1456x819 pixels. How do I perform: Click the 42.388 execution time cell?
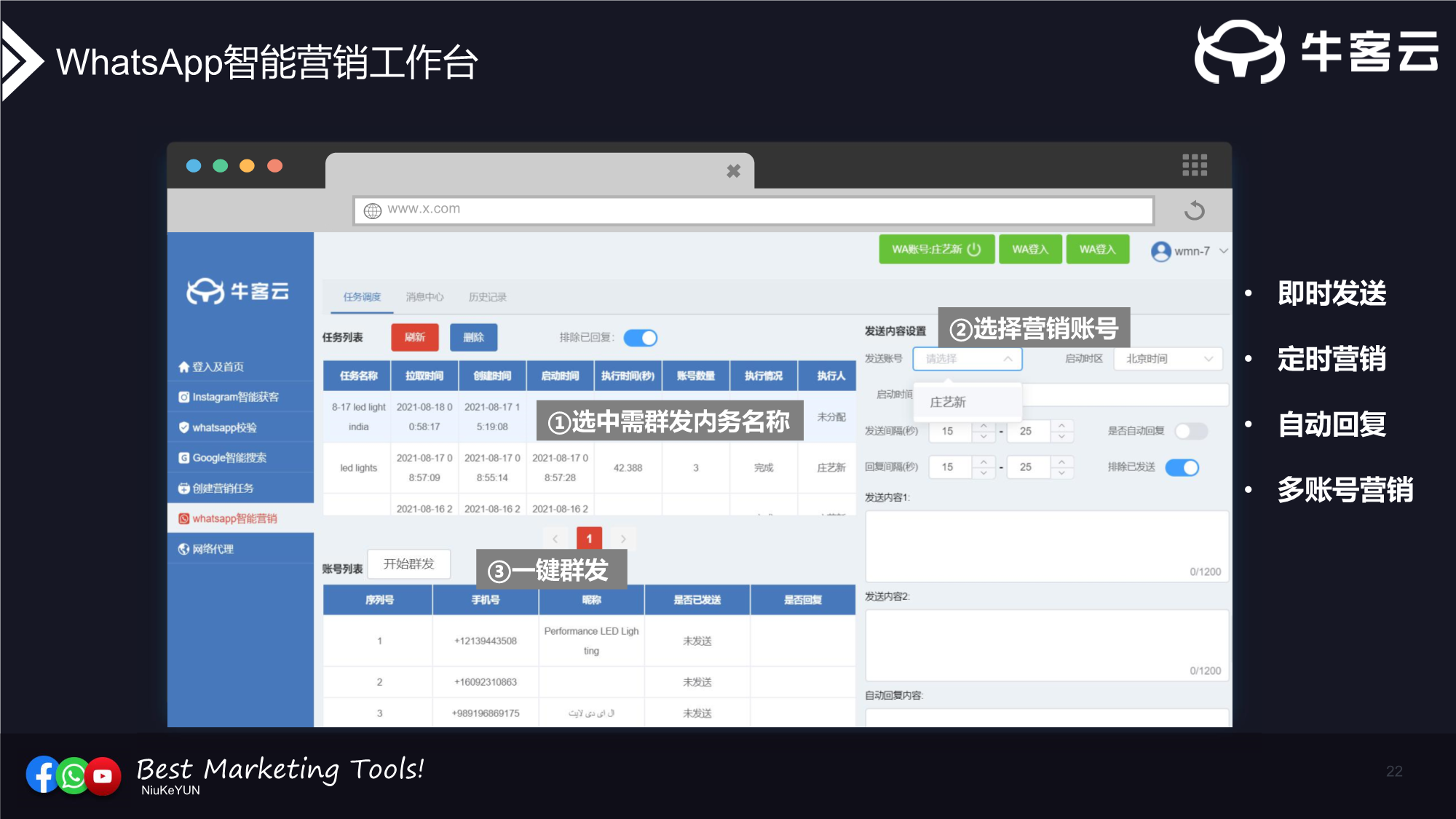tap(628, 467)
